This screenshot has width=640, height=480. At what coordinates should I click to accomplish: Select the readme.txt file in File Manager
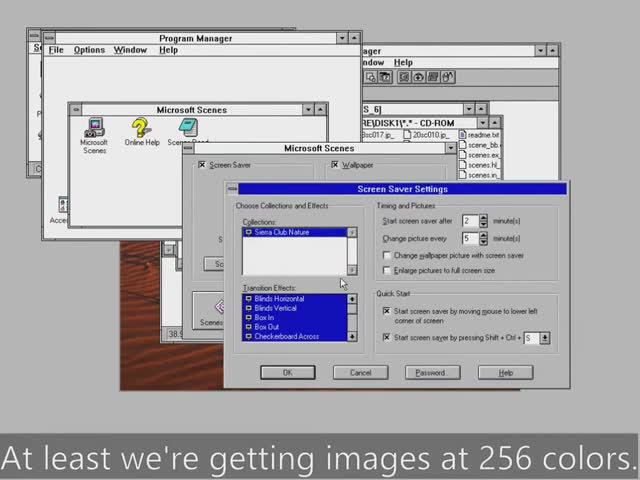(x=479, y=135)
